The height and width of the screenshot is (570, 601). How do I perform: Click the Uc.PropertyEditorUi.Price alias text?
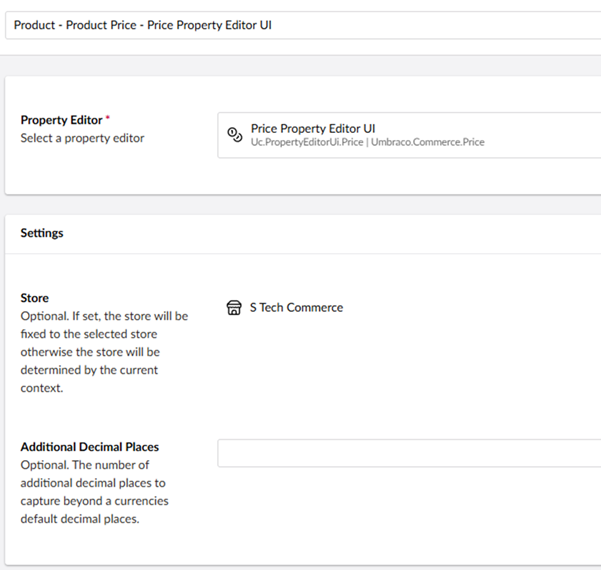coord(308,143)
